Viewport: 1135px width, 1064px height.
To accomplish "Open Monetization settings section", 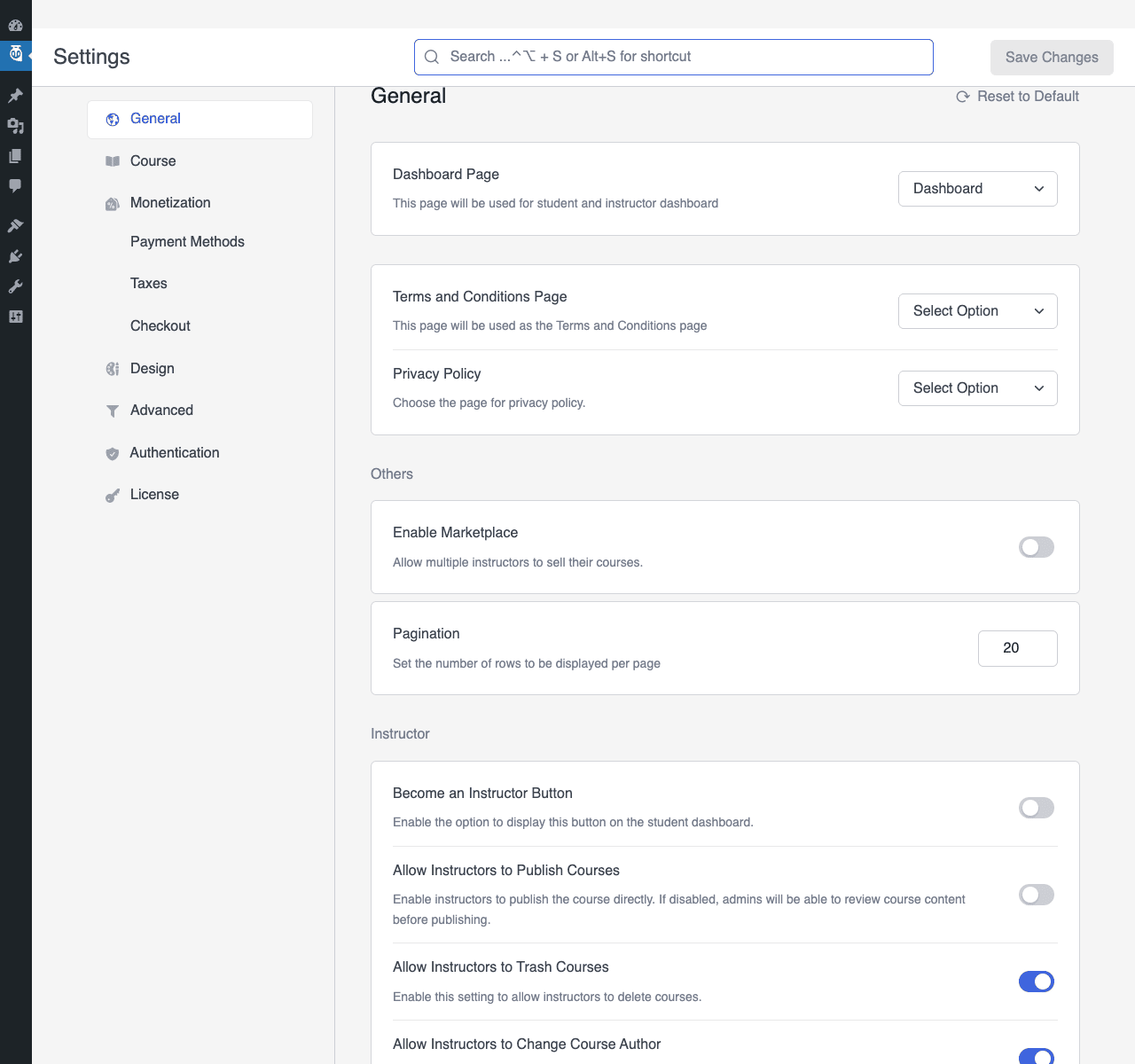I will point(200,203).
